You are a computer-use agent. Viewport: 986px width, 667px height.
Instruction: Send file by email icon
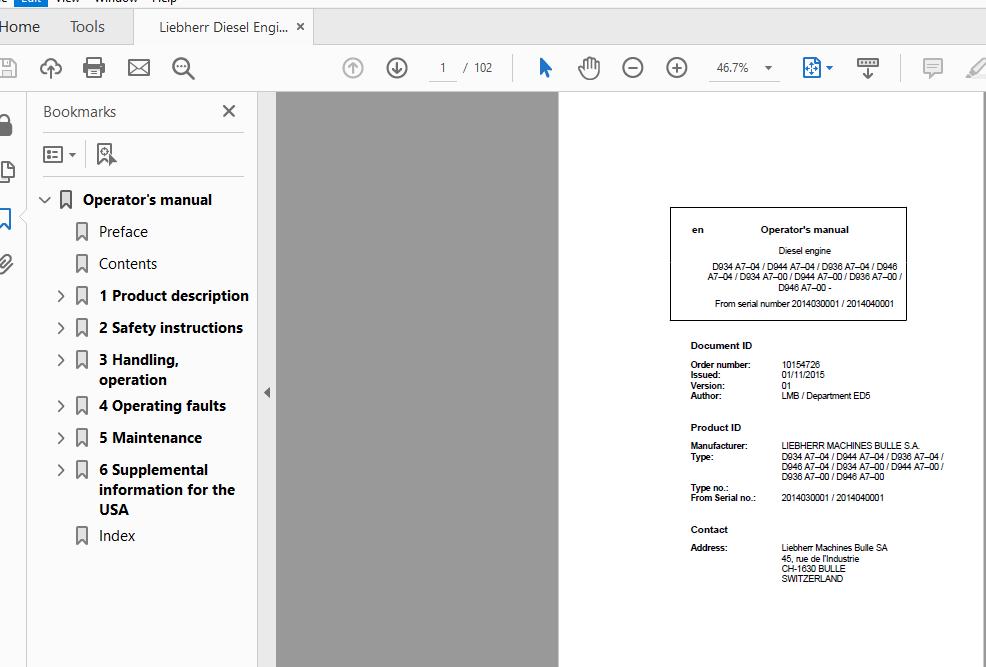pyautogui.click(x=139, y=68)
